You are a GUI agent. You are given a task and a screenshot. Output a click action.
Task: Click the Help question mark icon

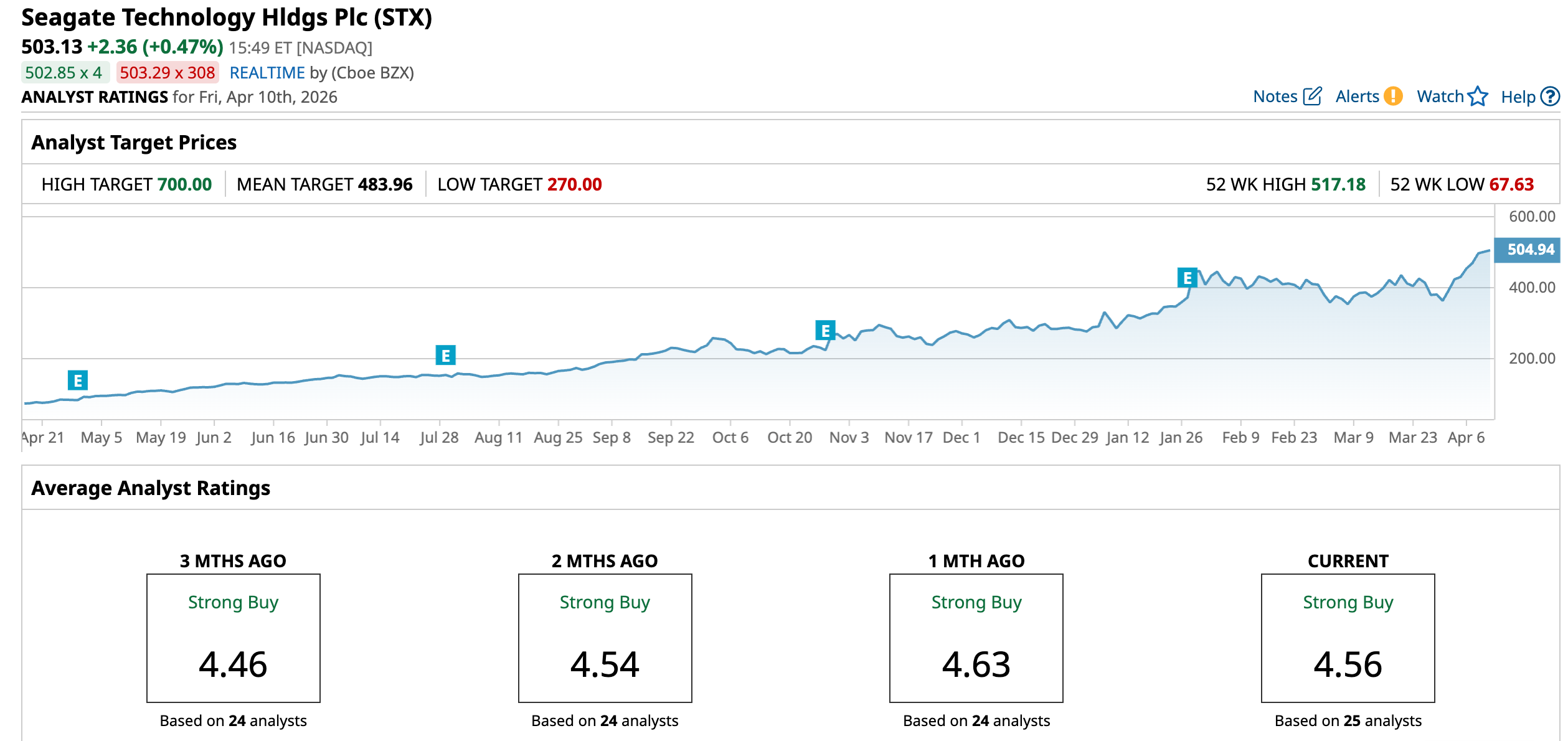(1550, 97)
